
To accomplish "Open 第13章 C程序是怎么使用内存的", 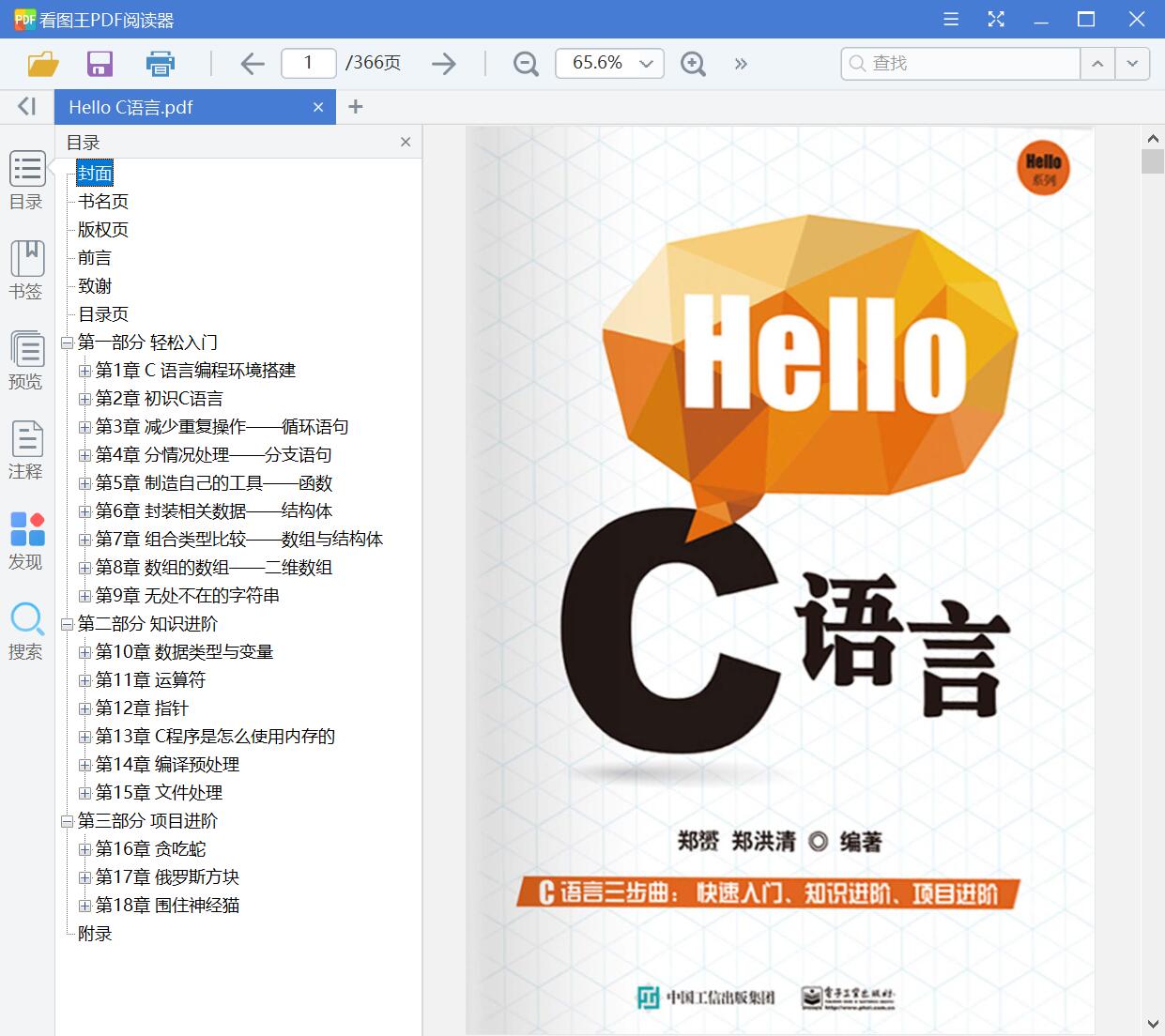I will click(215, 737).
